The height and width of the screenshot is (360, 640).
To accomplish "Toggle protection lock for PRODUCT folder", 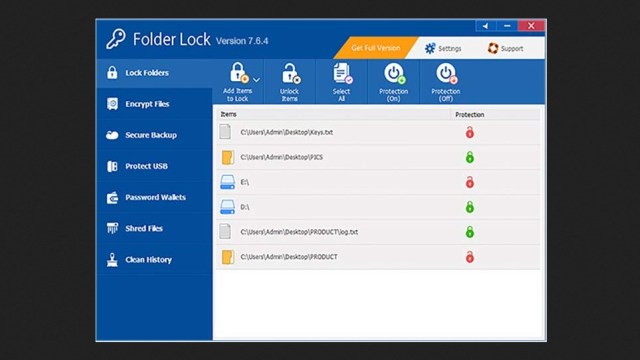I will pos(470,257).
